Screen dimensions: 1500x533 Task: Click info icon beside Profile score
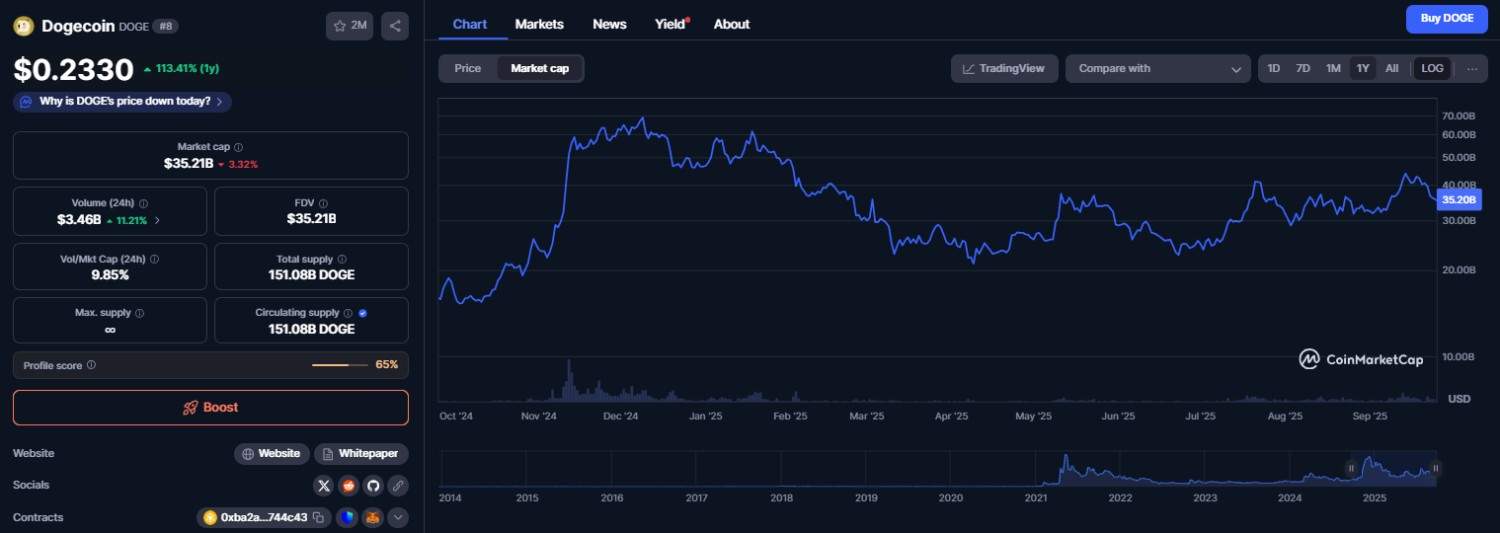click(91, 365)
